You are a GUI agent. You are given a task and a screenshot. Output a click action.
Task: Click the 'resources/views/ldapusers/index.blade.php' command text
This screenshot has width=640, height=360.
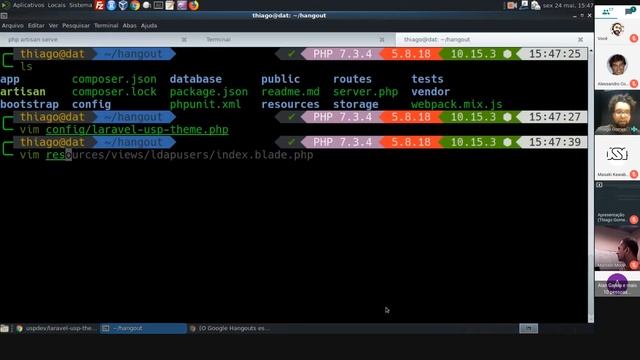(x=180, y=155)
